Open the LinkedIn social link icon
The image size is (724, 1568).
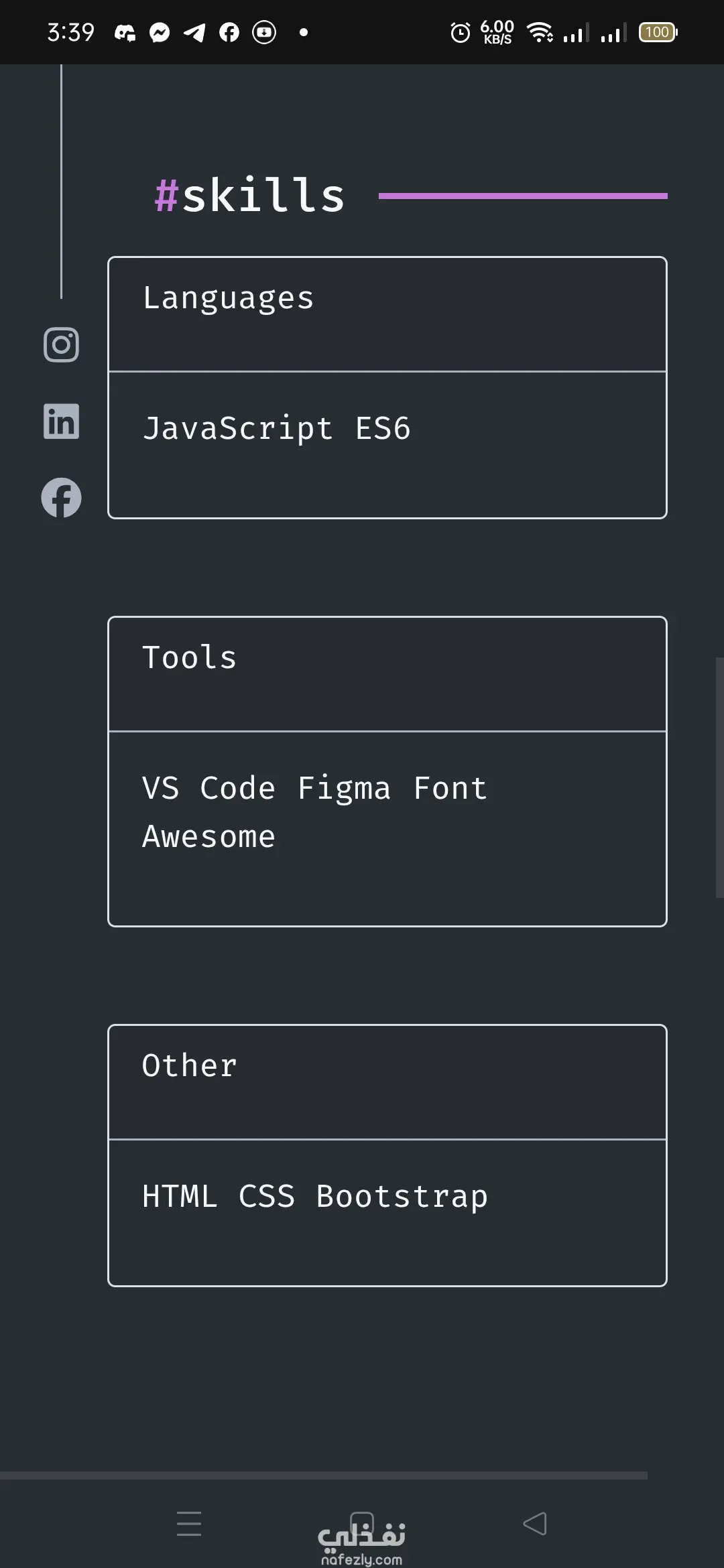click(61, 421)
